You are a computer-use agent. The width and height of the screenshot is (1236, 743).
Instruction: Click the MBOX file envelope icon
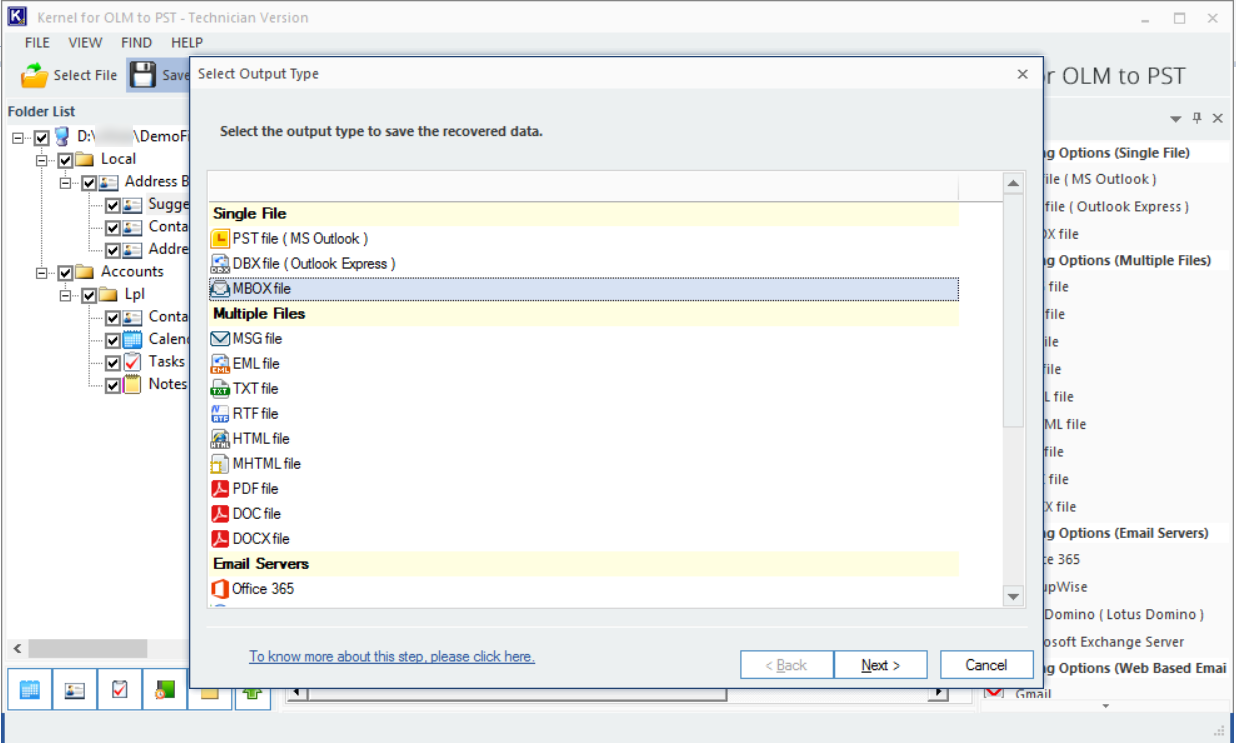pyautogui.click(x=220, y=289)
